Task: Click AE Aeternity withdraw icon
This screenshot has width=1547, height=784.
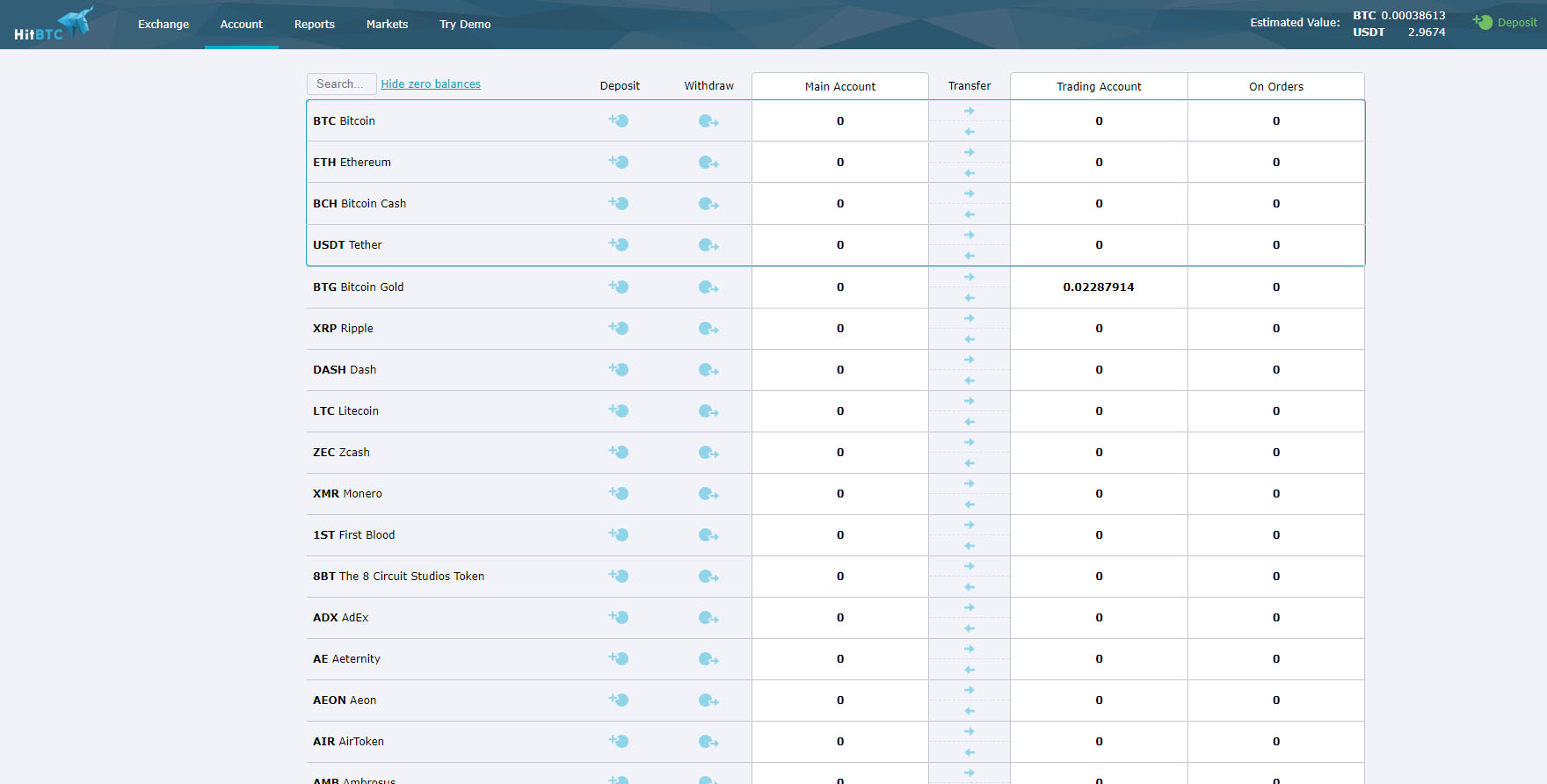Action: click(x=708, y=659)
